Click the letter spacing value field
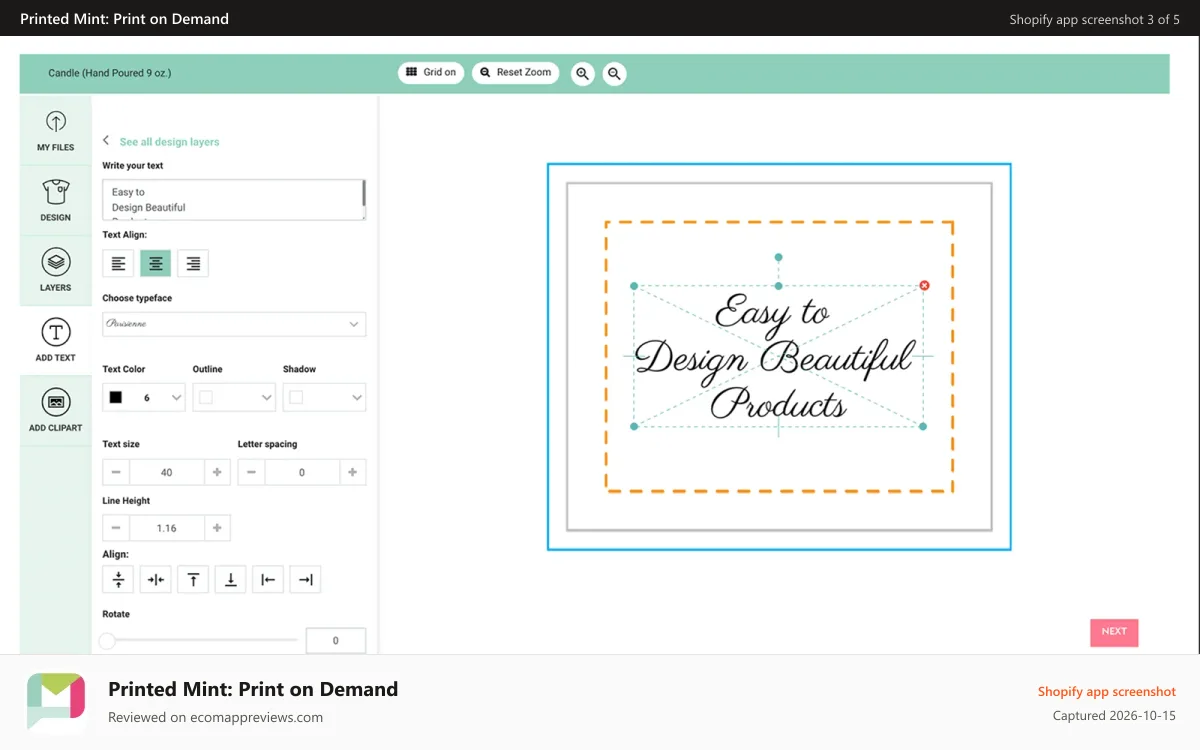The width and height of the screenshot is (1200, 750). click(x=302, y=472)
